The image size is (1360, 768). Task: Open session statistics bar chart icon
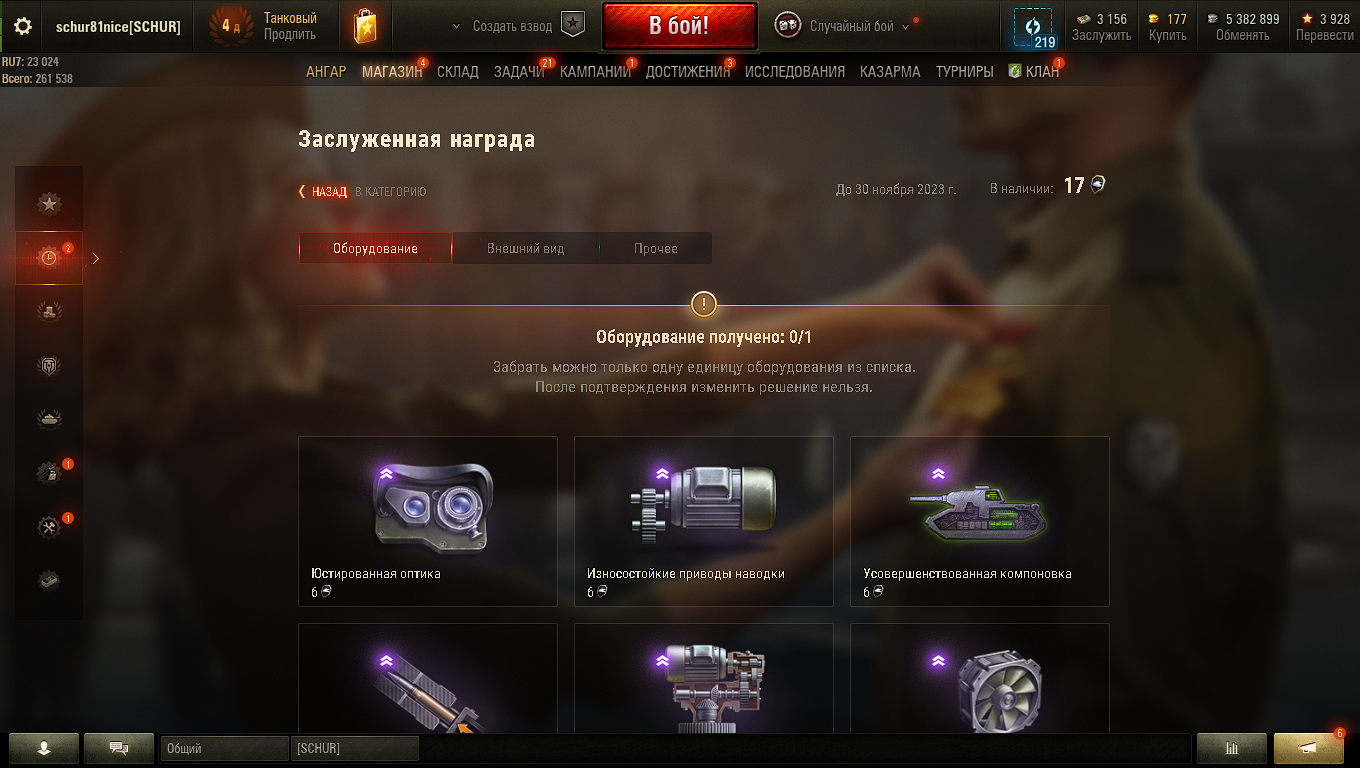(x=1232, y=747)
